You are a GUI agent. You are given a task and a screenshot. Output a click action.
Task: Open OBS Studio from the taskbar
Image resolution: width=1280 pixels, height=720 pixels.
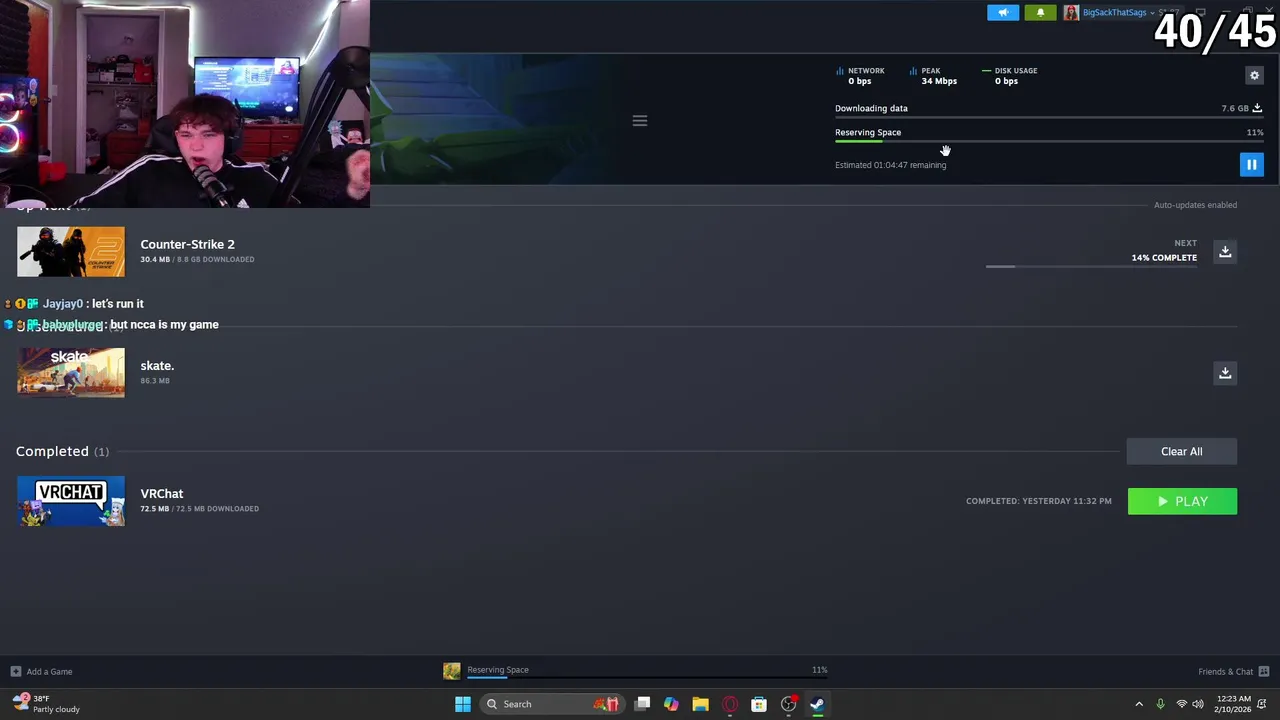tap(788, 704)
